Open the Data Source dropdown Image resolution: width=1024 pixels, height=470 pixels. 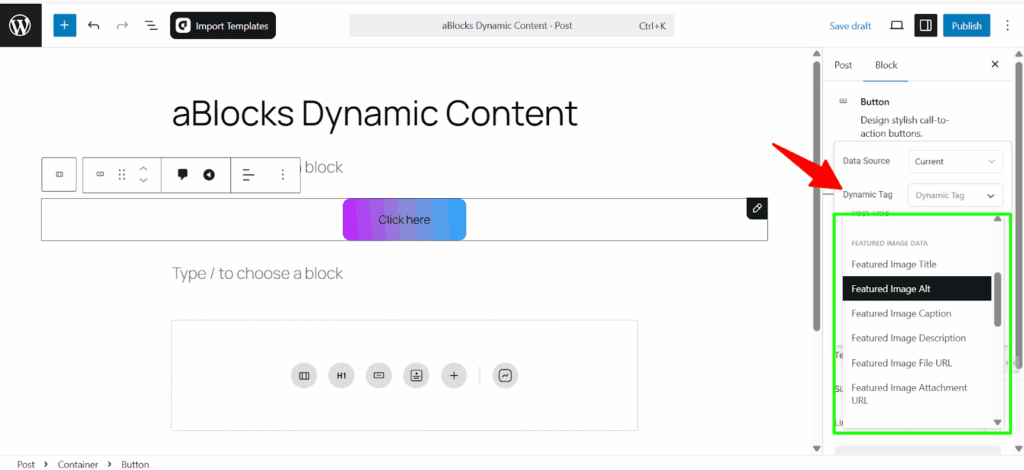955,161
